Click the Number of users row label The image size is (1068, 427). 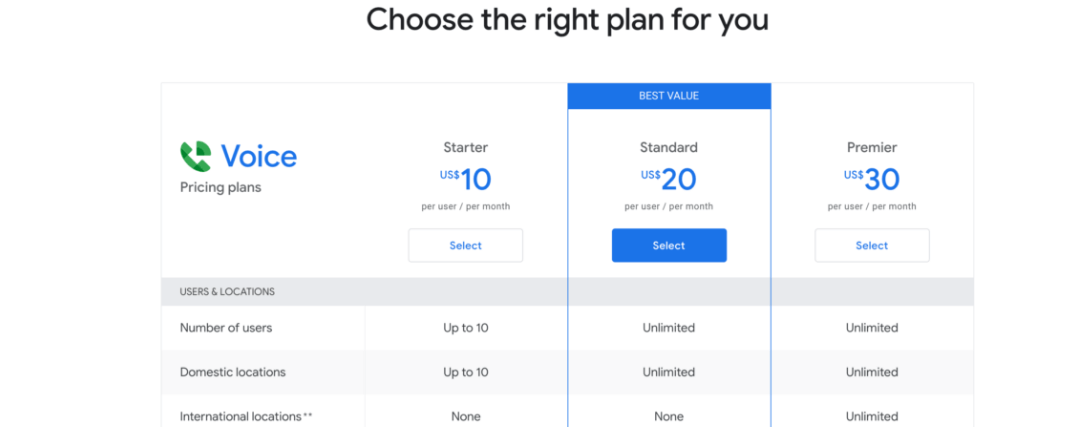click(x=225, y=328)
